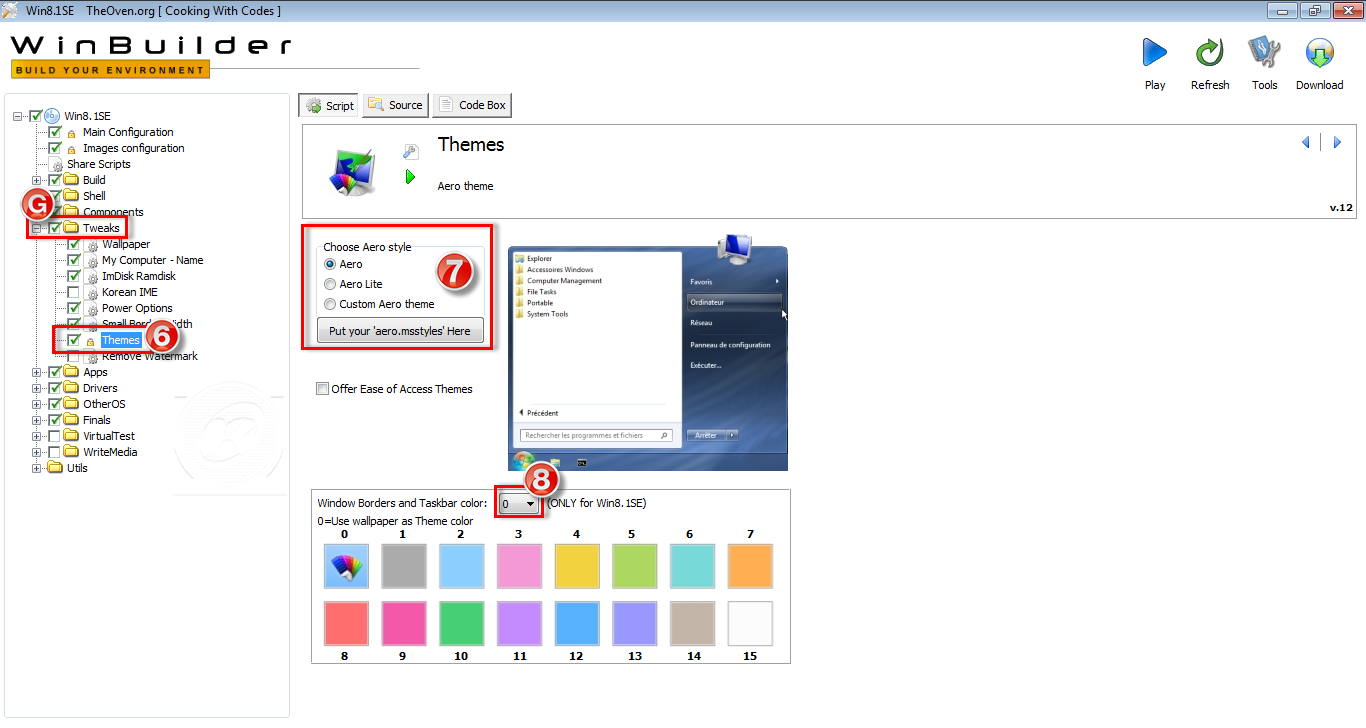Click the OtherOS folder icon
The width and height of the screenshot is (1366, 728).
[71, 404]
